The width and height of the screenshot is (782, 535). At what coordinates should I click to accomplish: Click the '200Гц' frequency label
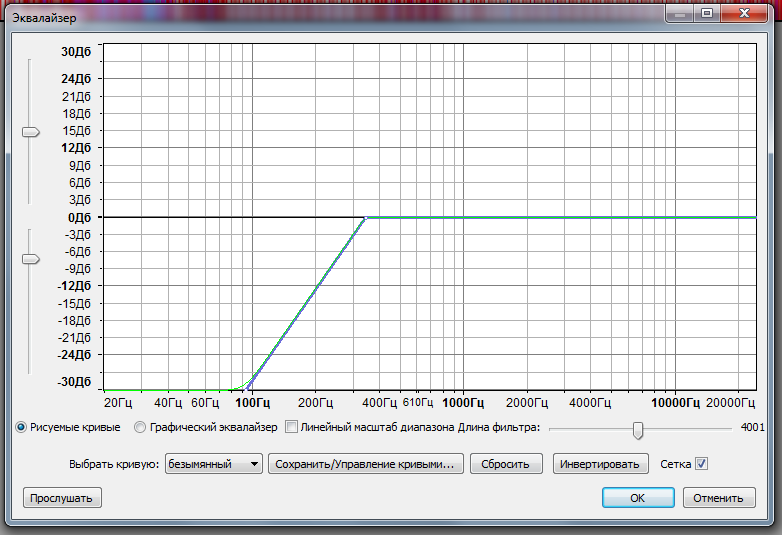tap(315, 403)
